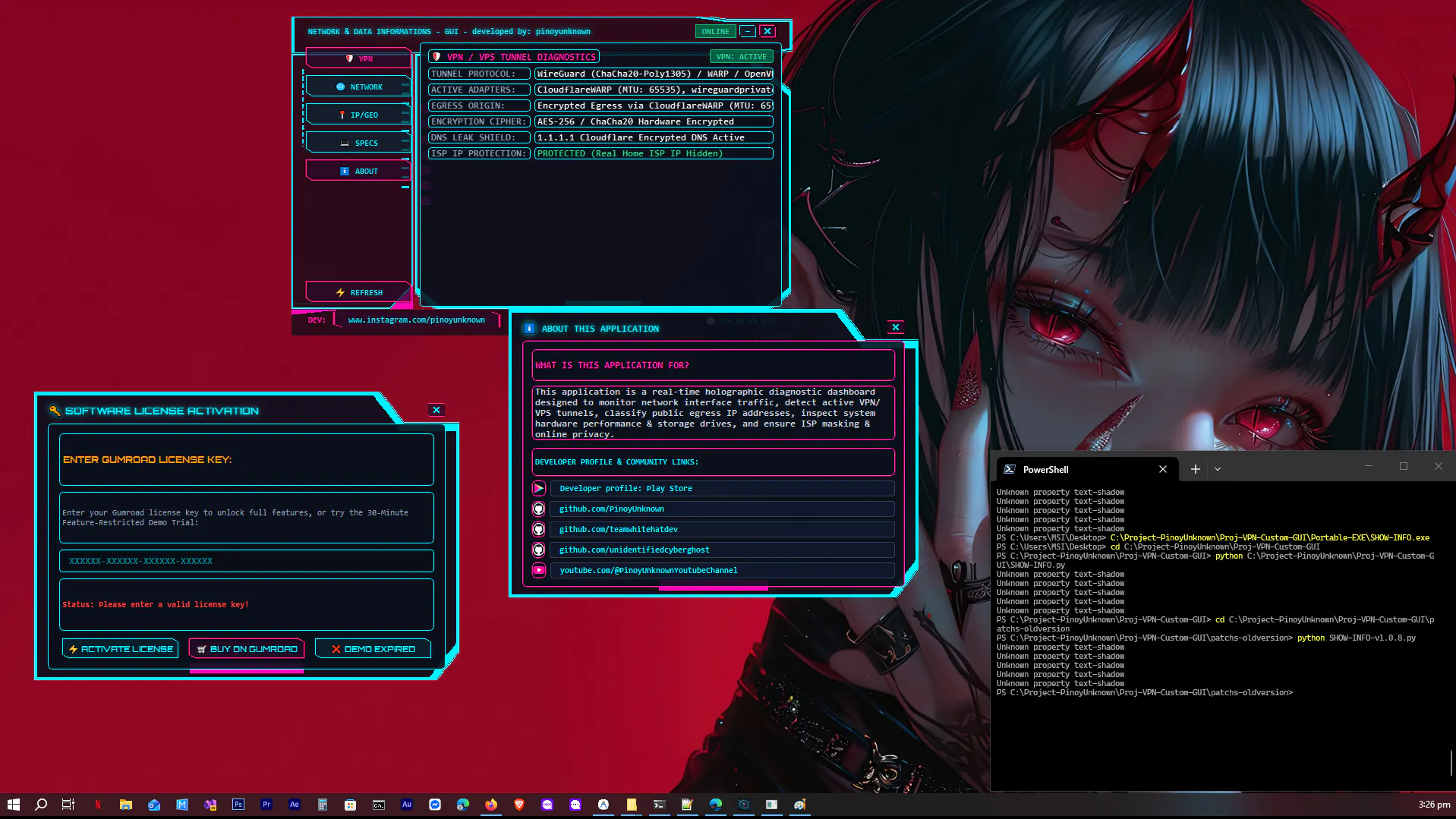Image resolution: width=1456 pixels, height=819 pixels.
Task: Switch to Firefox on taskbar
Action: tap(491, 805)
